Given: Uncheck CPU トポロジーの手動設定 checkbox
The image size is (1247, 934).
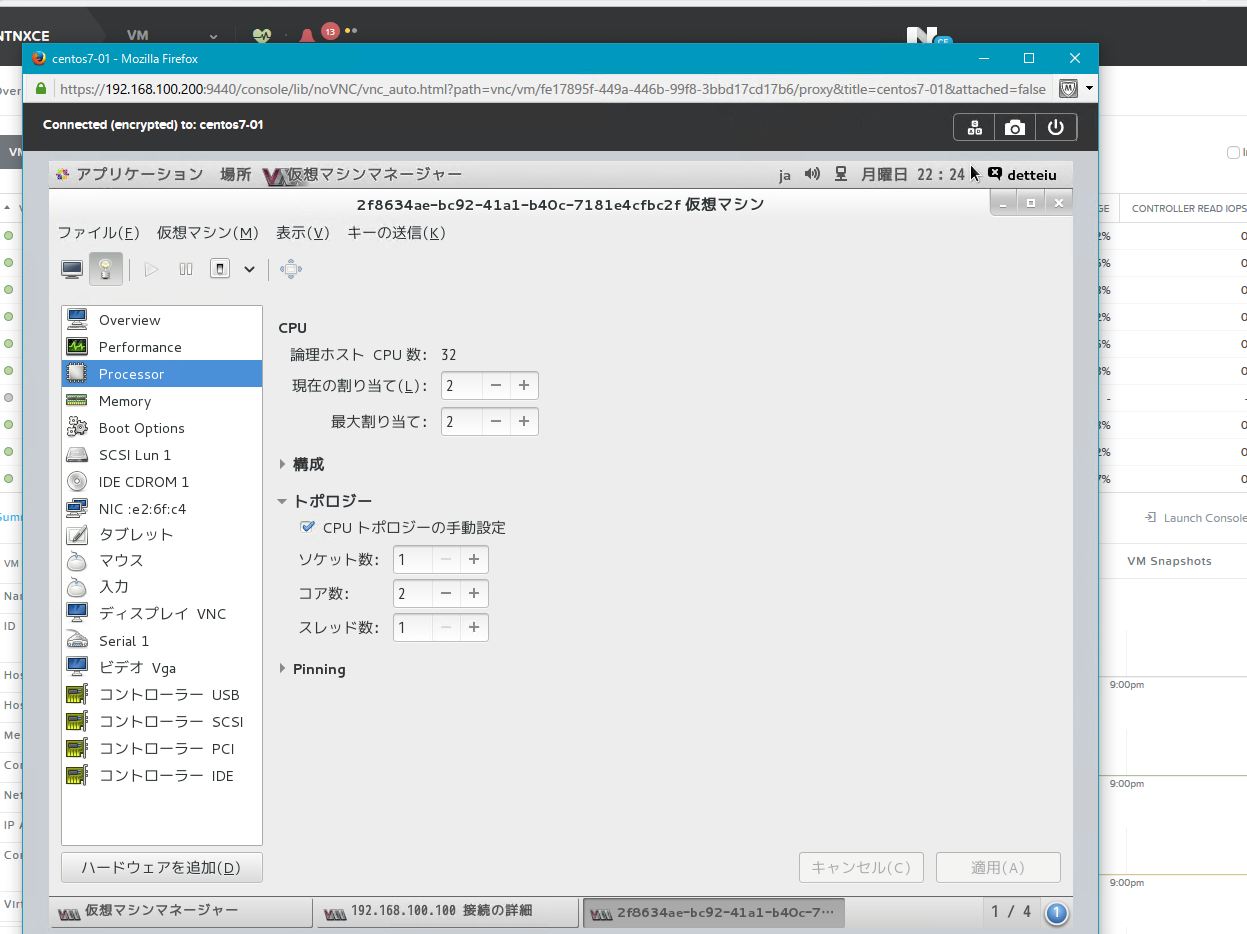Looking at the screenshot, I should [308, 527].
